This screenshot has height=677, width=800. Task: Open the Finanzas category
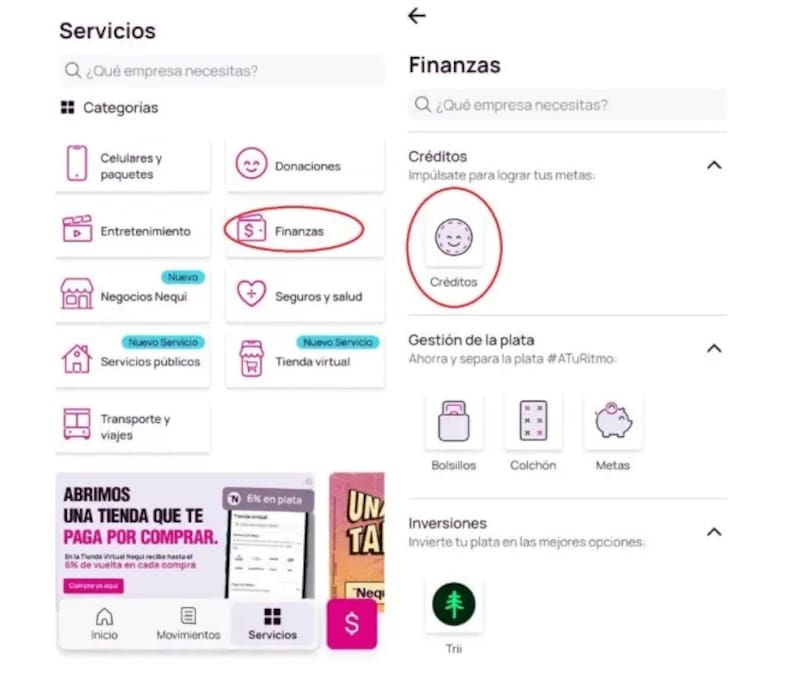coord(305,231)
